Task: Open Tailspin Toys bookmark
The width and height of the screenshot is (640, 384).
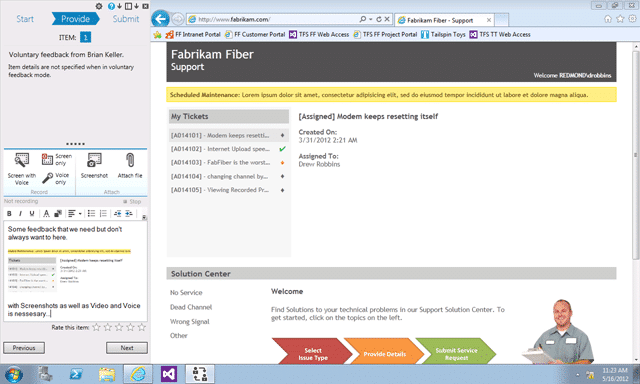Action: [443, 35]
